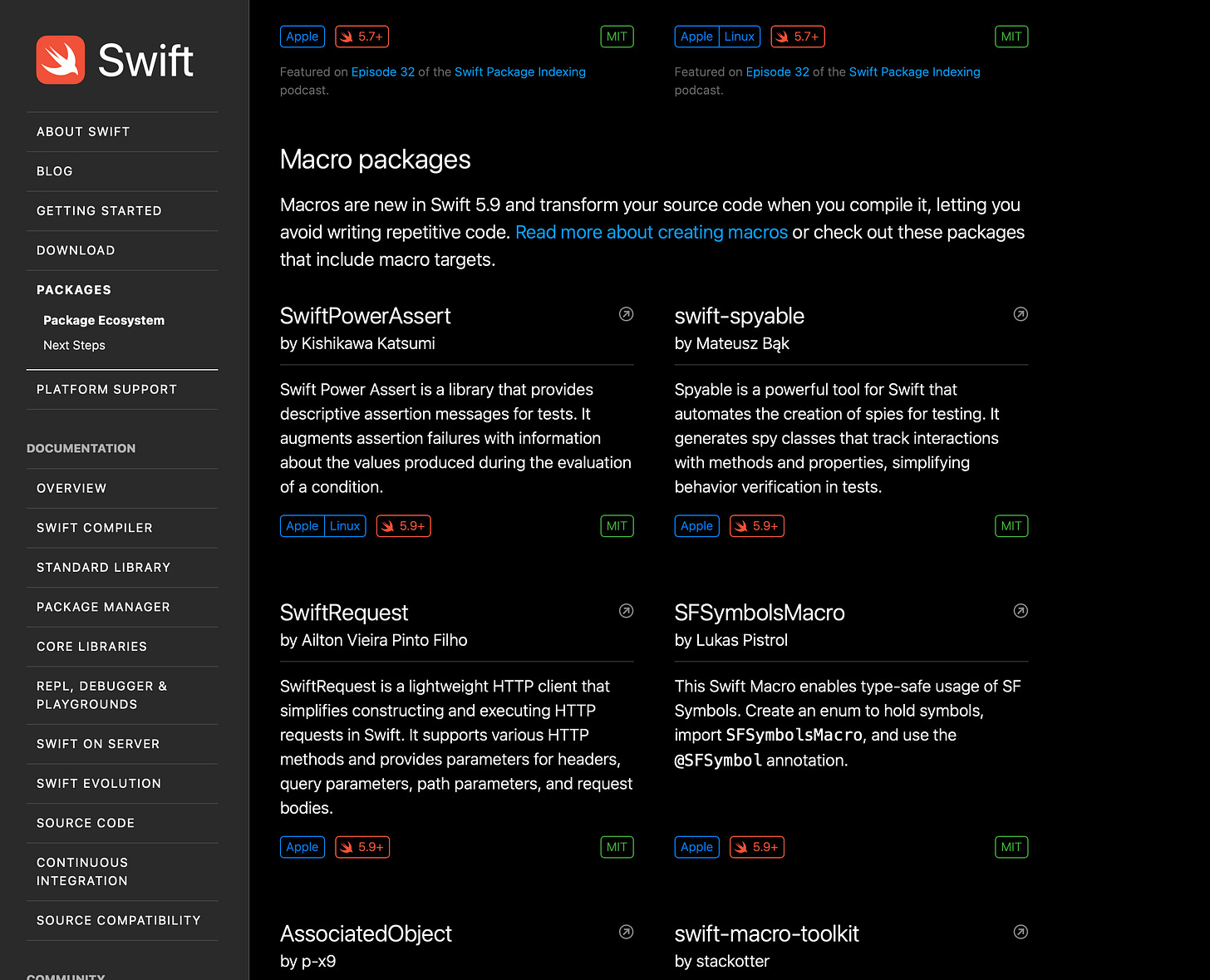Open first Episode 32 link
The image size is (1210, 980).
point(383,72)
